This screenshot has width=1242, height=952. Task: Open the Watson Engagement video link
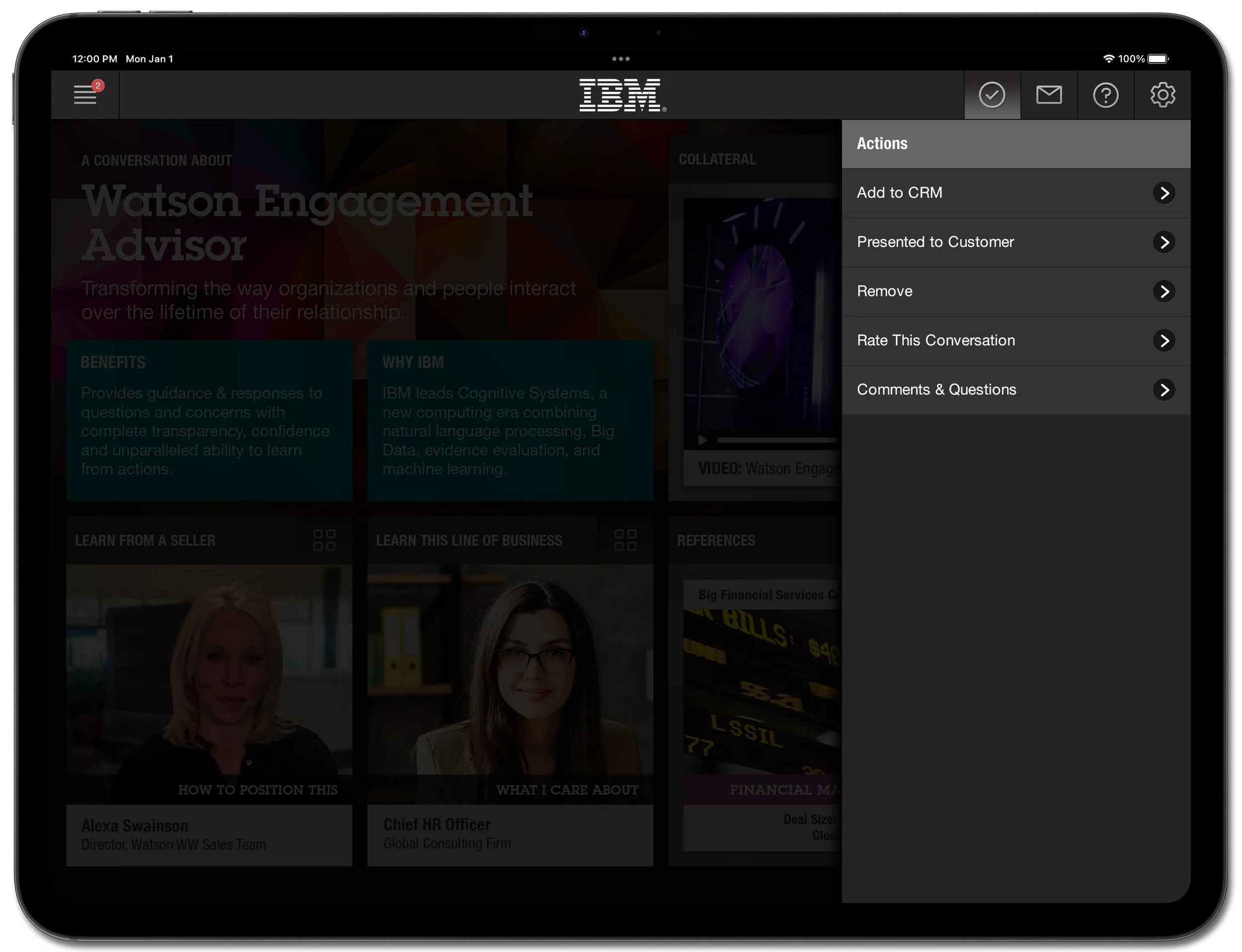tap(754, 468)
